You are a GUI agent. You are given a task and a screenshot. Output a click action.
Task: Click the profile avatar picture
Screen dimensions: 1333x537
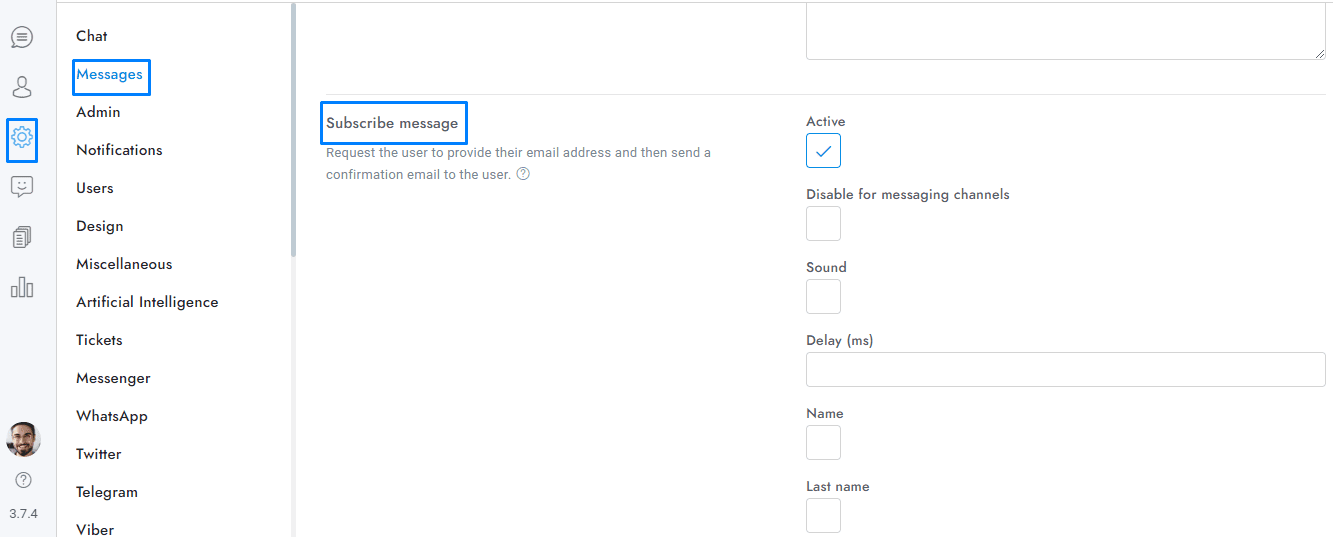pos(23,439)
